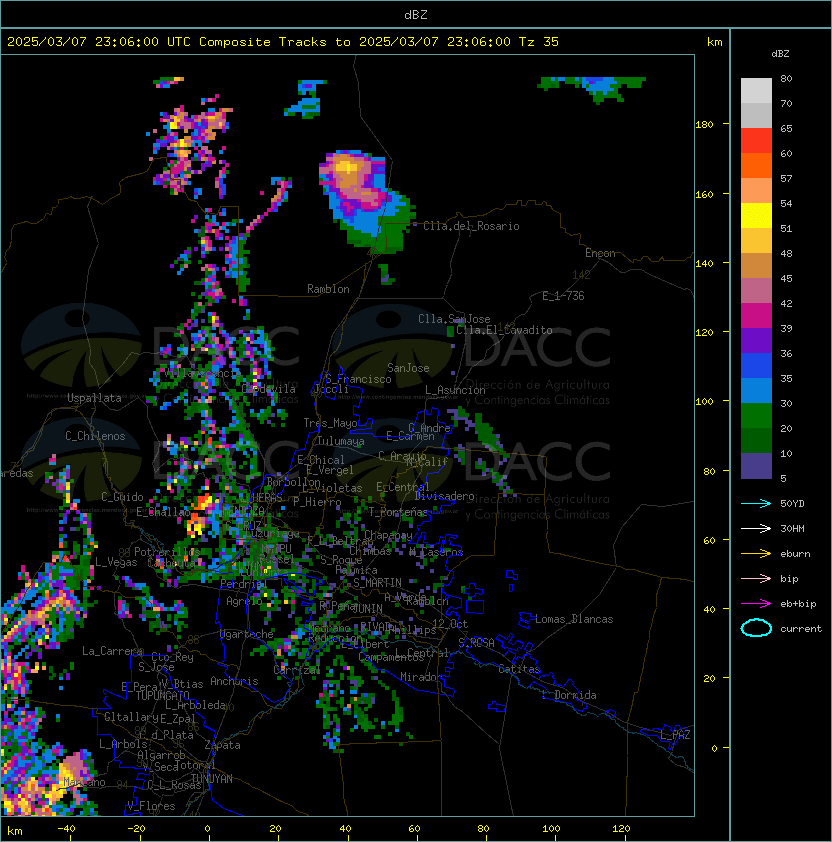Click the 'current' legend label

pos(801,629)
